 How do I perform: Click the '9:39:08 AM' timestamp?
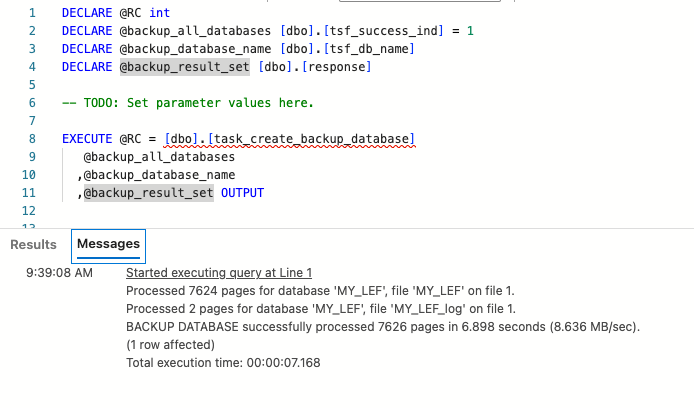(x=59, y=273)
